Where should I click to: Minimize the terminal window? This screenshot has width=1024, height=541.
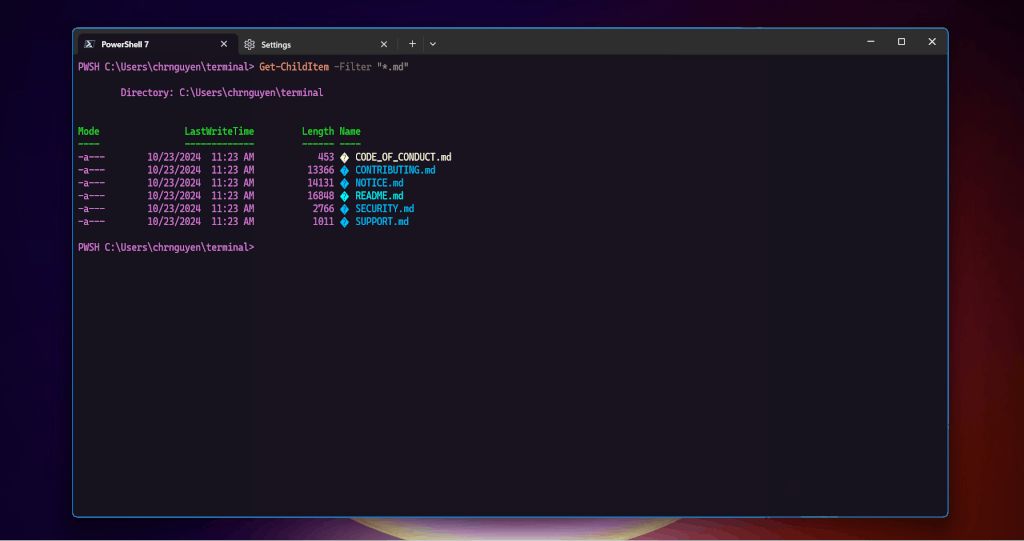point(871,42)
